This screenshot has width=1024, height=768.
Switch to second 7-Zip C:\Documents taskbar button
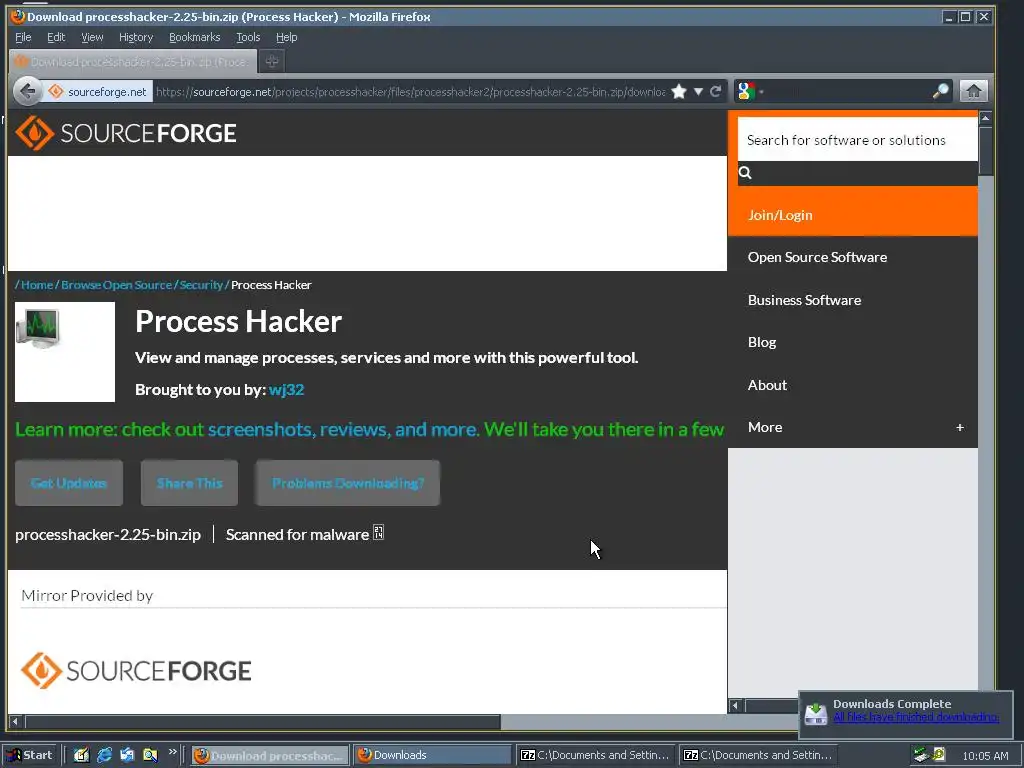[759, 755]
